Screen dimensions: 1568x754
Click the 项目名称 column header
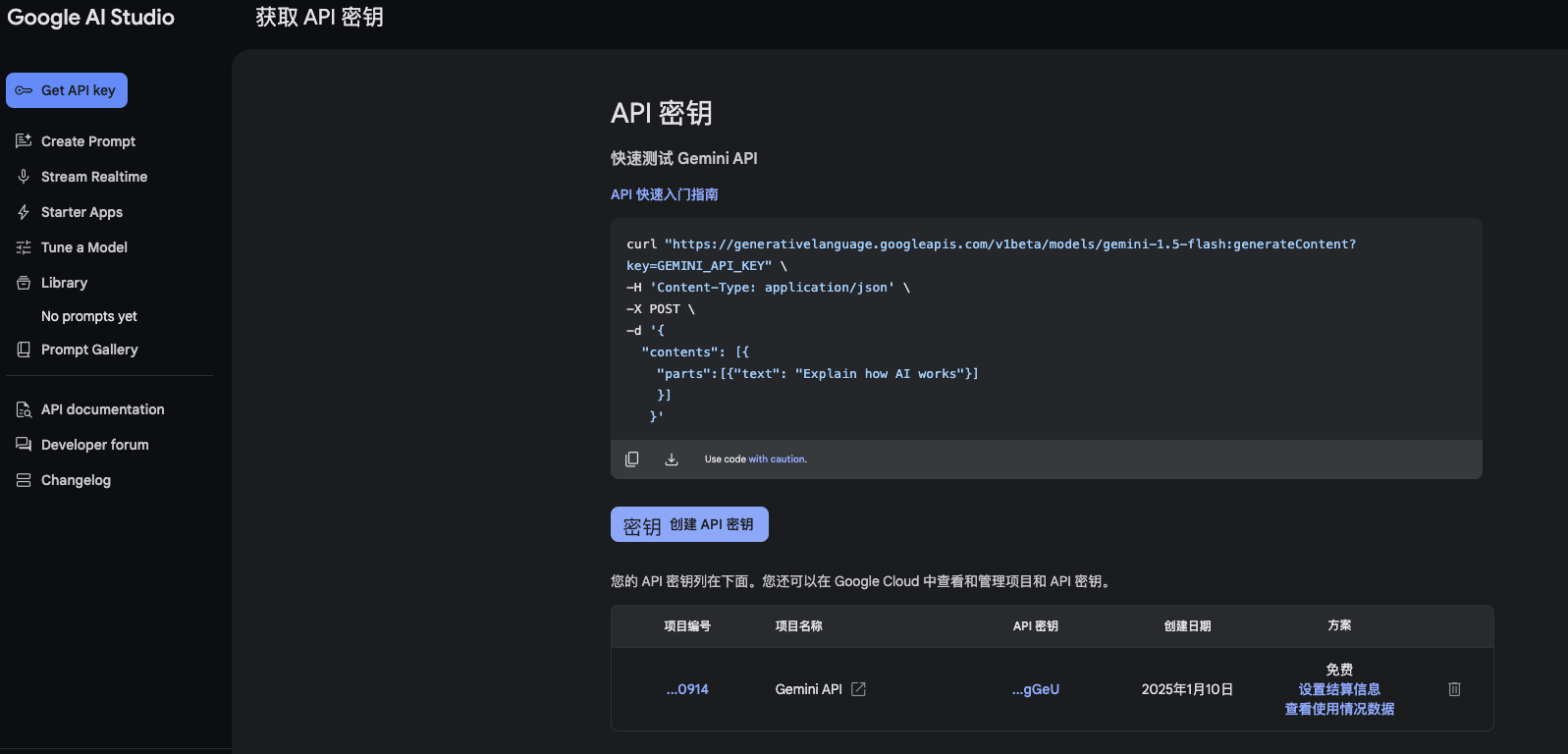[799, 626]
